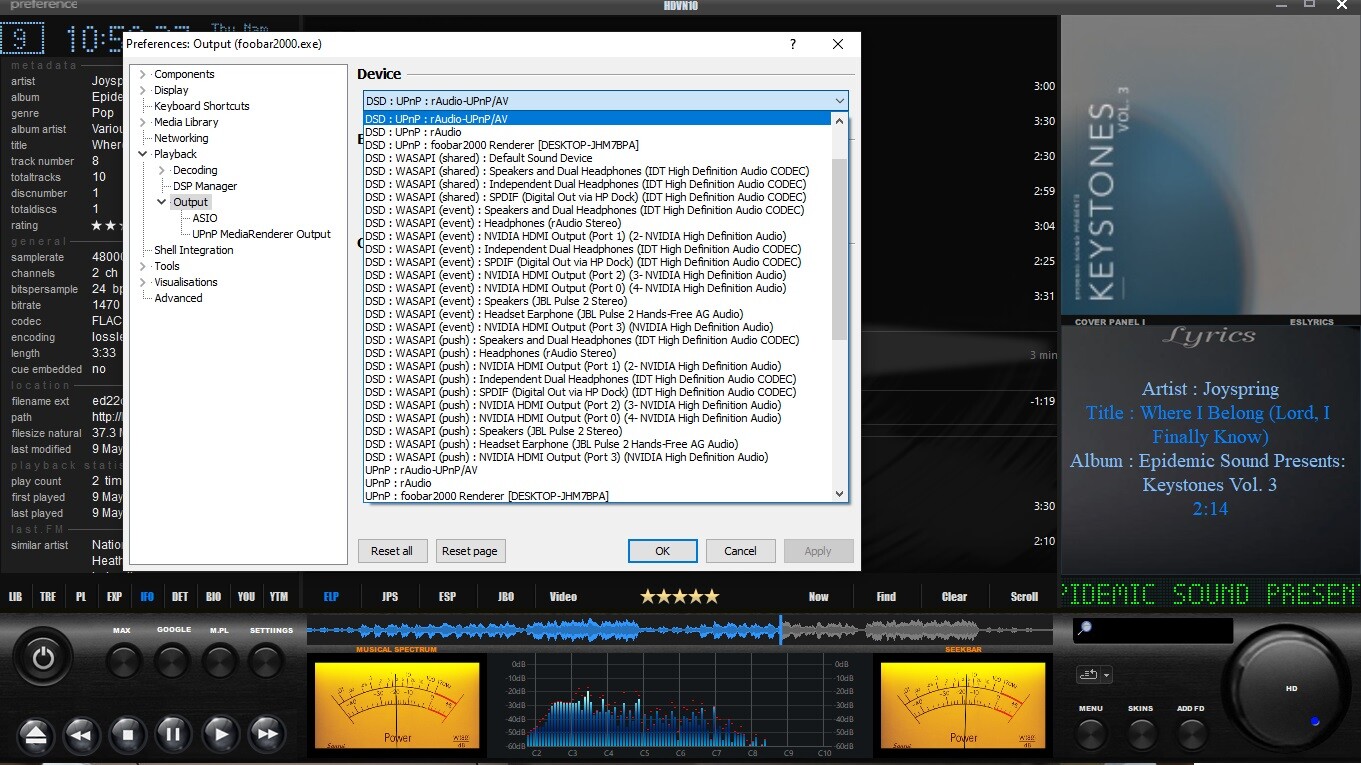
Task: Click the five-star rating bar
Action: [680, 596]
